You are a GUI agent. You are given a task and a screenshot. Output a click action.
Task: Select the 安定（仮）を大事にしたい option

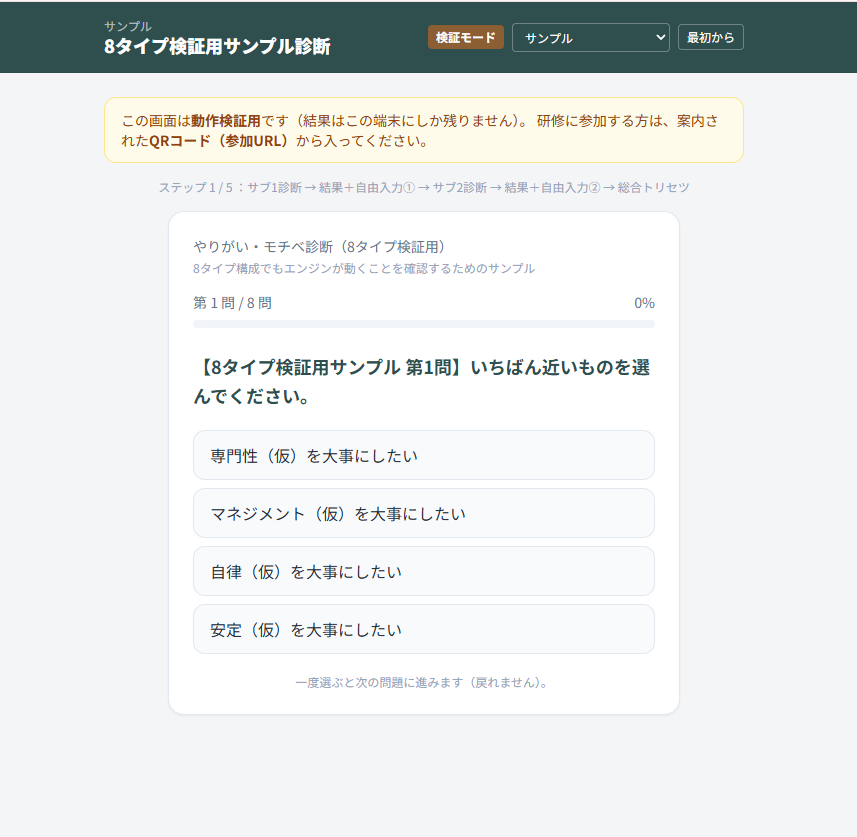tap(424, 629)
